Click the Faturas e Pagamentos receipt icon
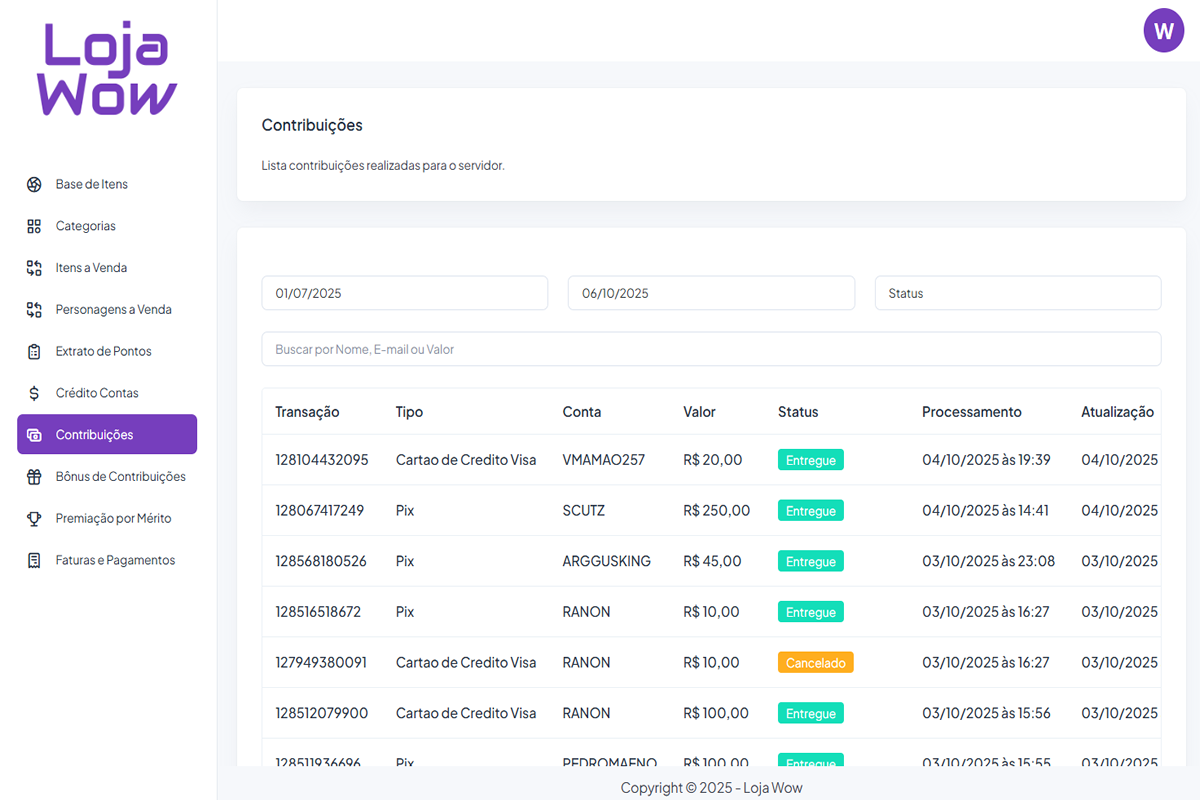The width and height of the screenshot is (1200, 800). 34,560
